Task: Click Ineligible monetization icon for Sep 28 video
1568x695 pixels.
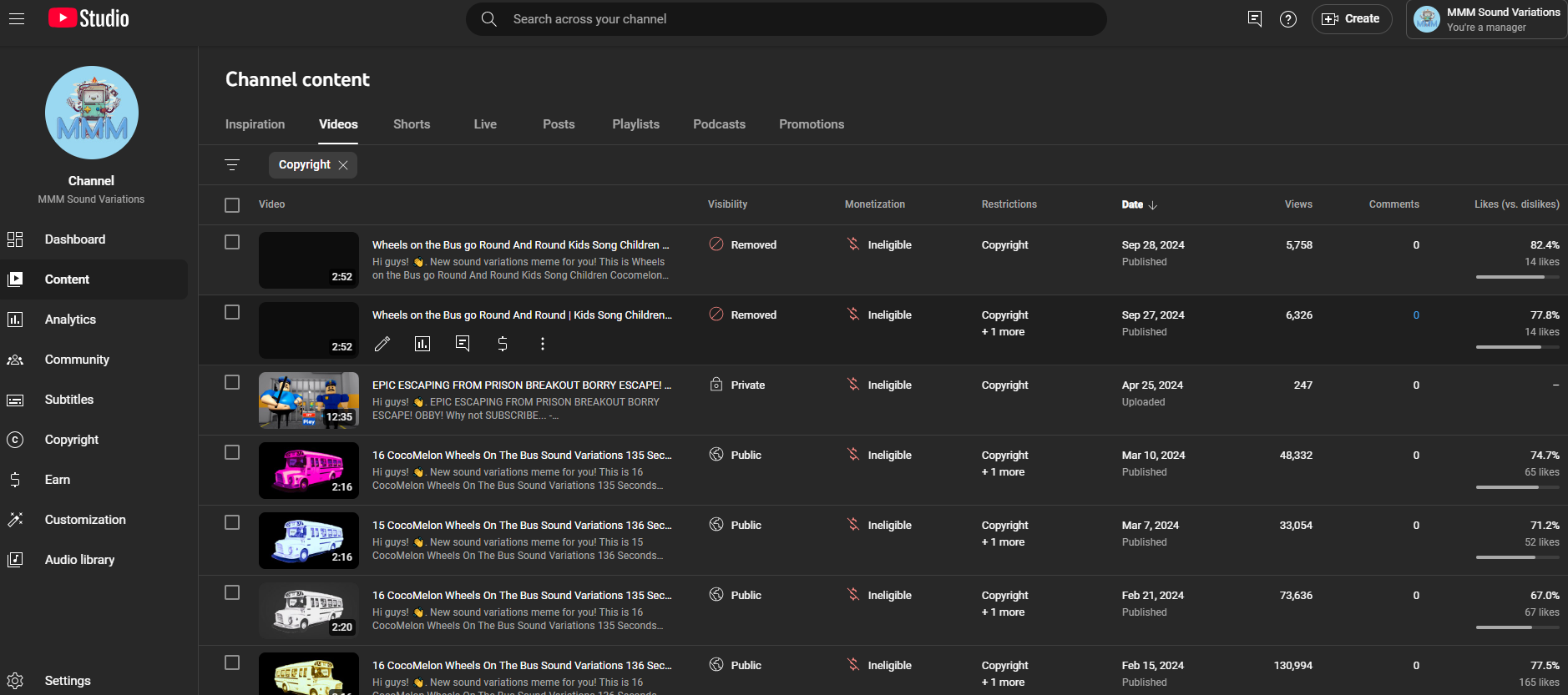Action: coord(853,244)
